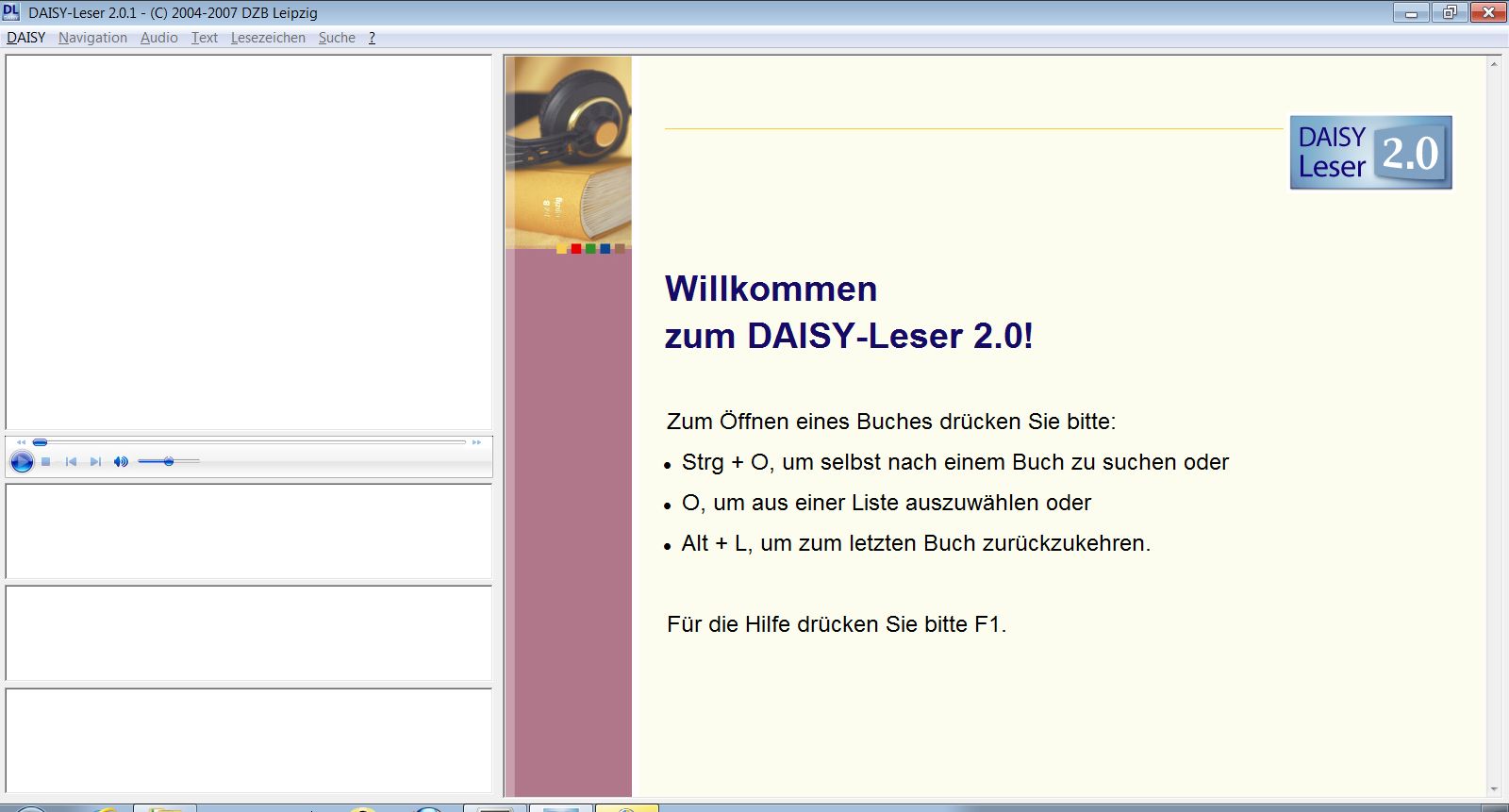Minimize the DAISY-Leser window
The image size is (1509, 812).
(x=1411, y=12)
